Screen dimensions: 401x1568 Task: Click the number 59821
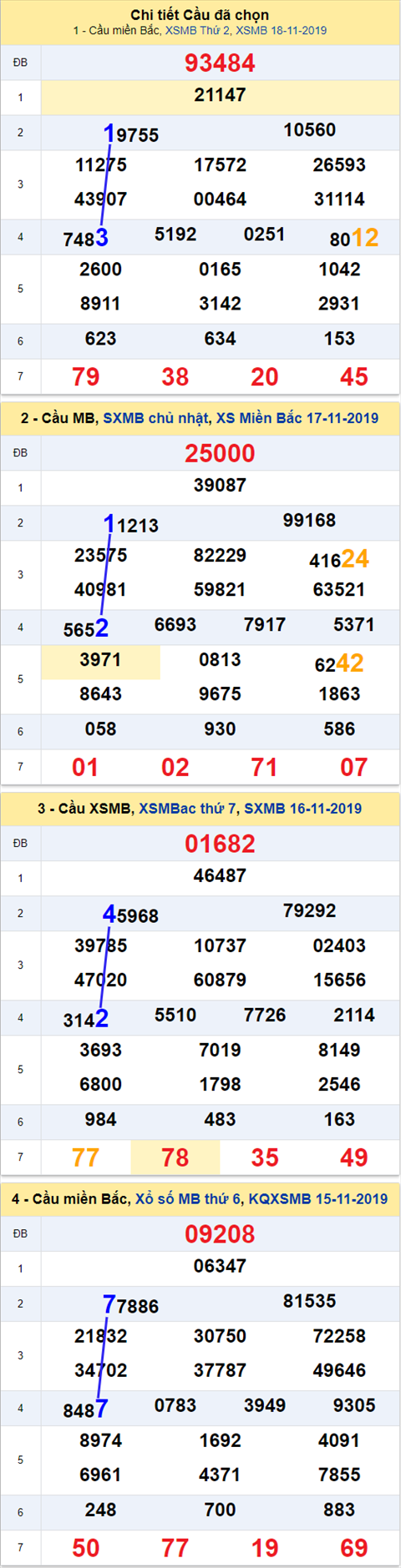[x=220, y=590]
